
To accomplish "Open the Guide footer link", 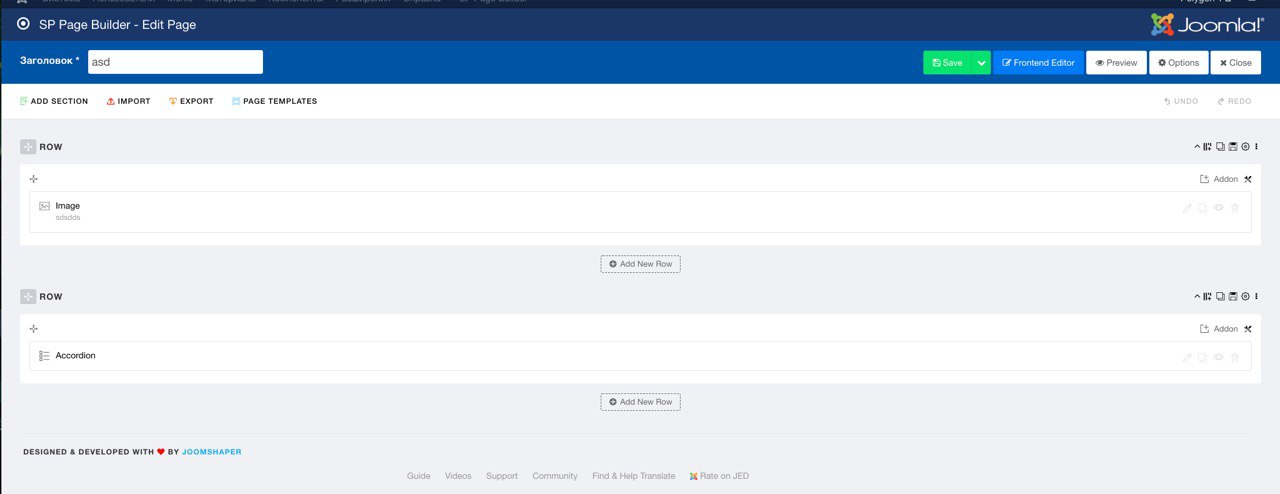I will pos(419,476).
